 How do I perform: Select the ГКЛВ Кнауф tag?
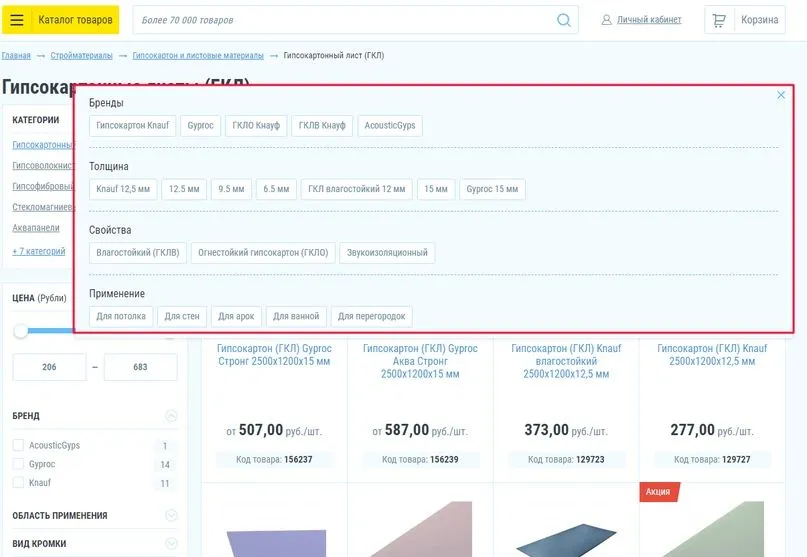(x=322, y=126)
